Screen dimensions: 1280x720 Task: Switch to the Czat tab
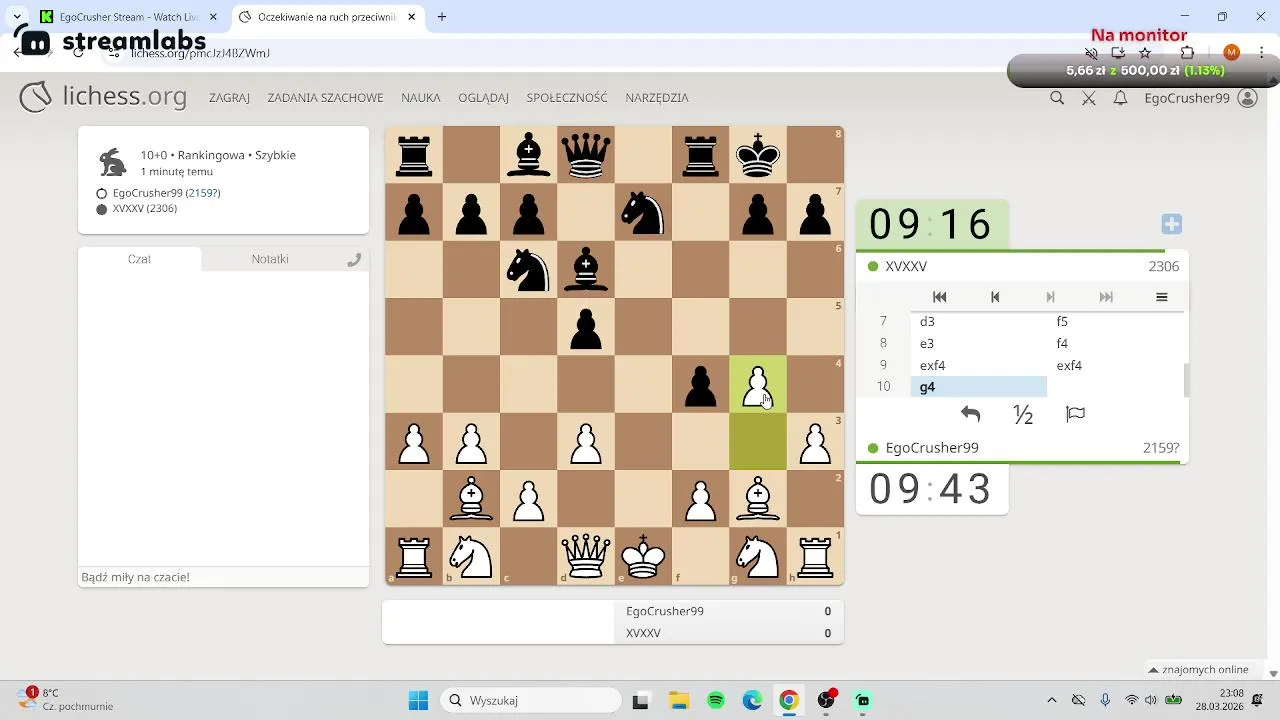pyautogui.click(x=139, y=259)
